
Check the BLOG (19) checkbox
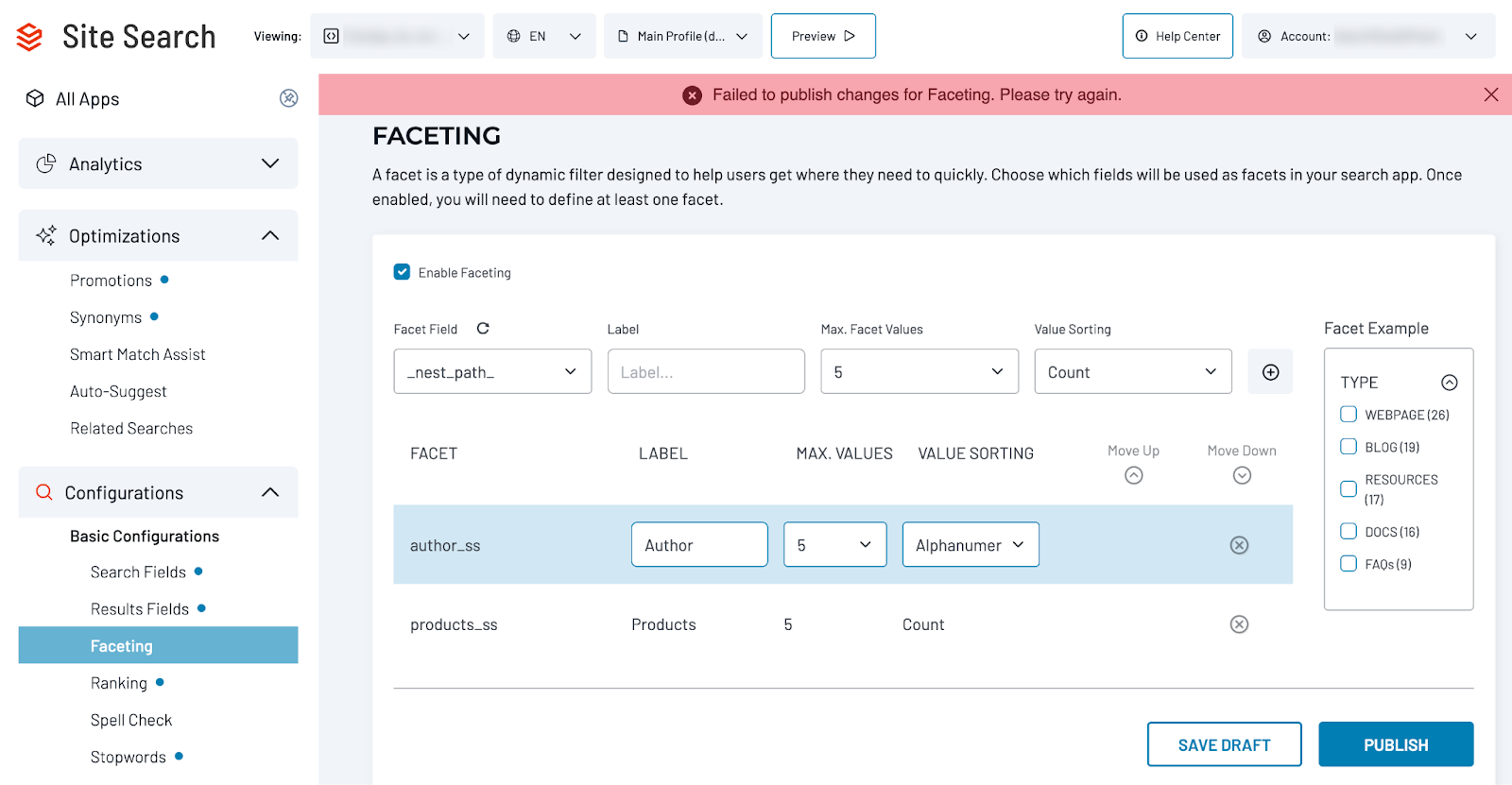tap(1349, 446)
